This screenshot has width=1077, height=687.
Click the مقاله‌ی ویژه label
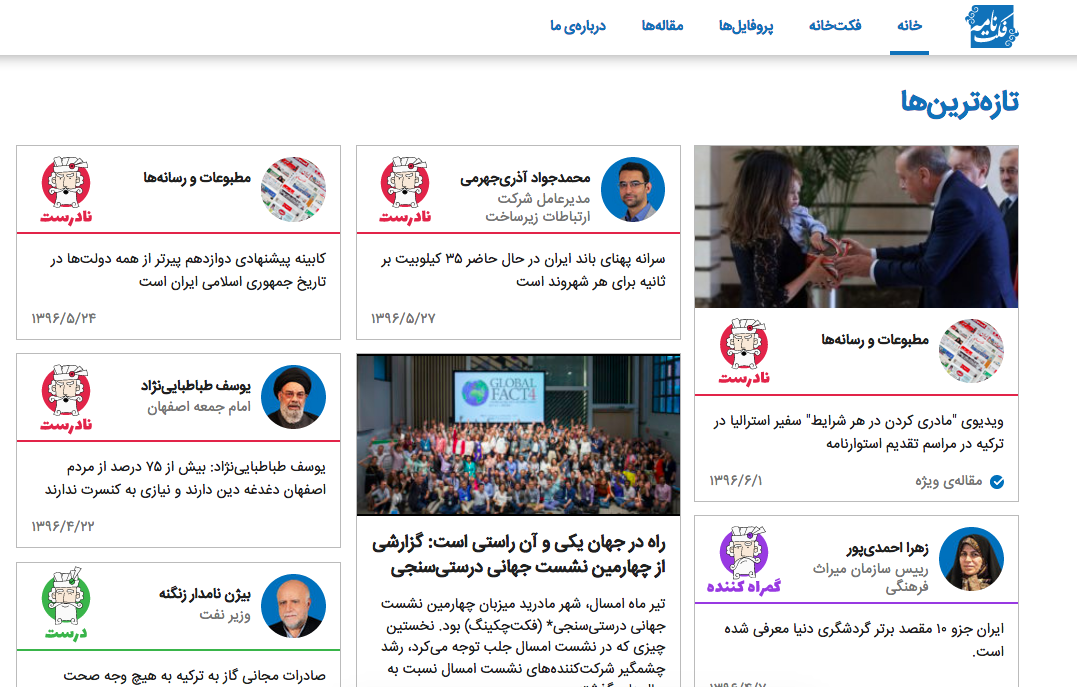pos(949,481)
